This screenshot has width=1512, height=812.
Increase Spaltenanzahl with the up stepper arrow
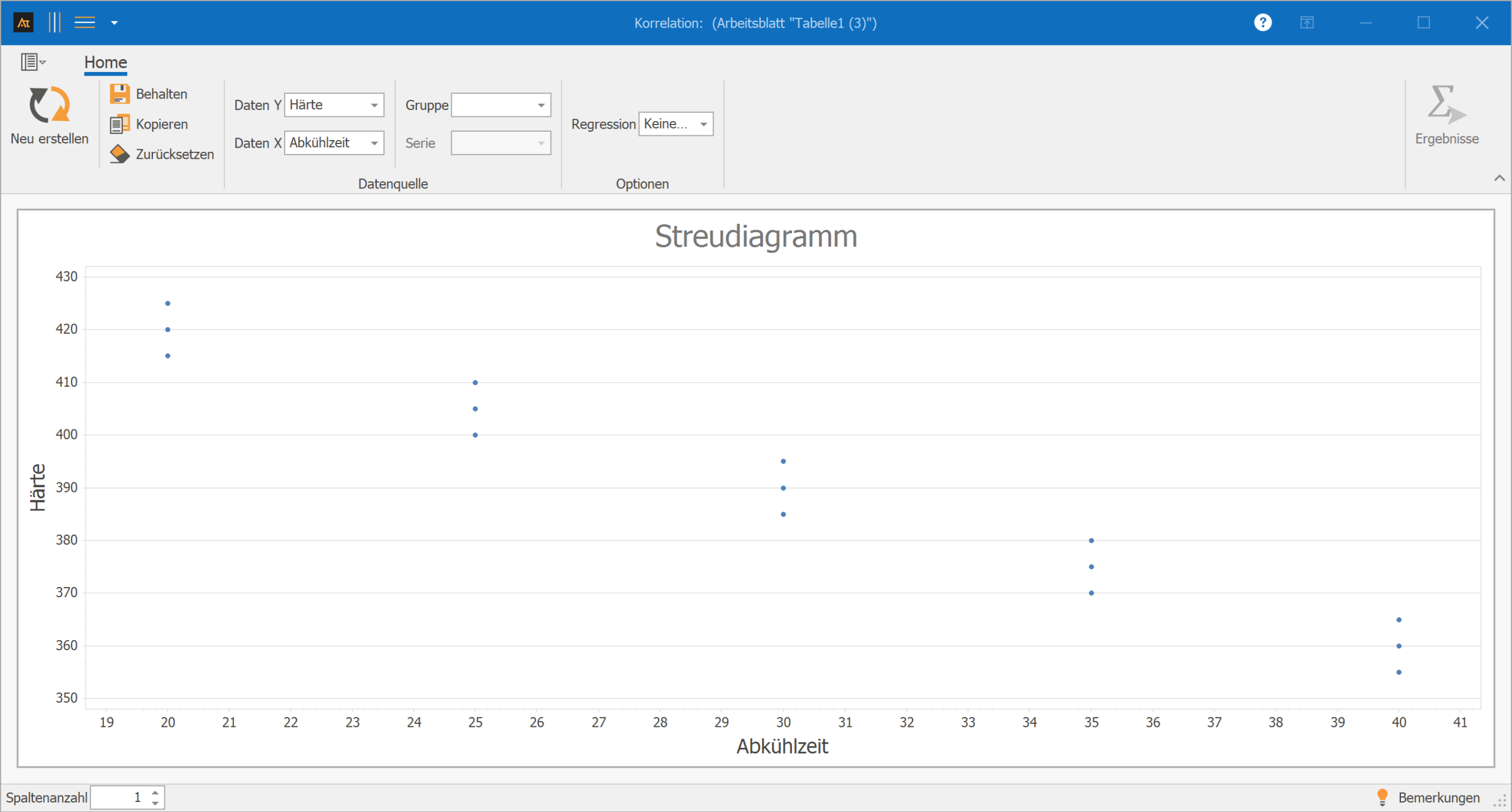(x=155, y=793)
